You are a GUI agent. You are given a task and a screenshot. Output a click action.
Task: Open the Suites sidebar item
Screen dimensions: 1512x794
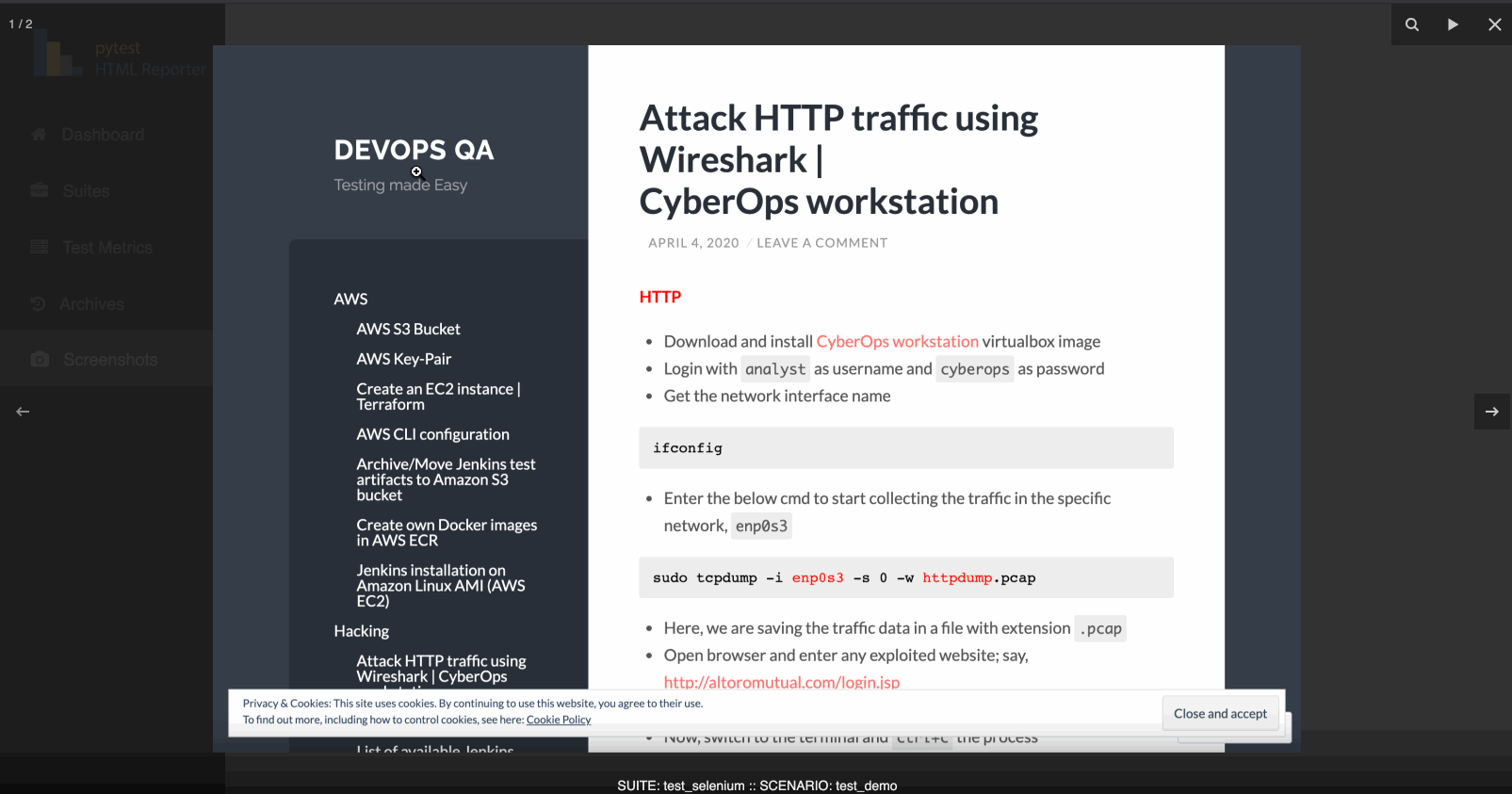click(x=106, y=191)
